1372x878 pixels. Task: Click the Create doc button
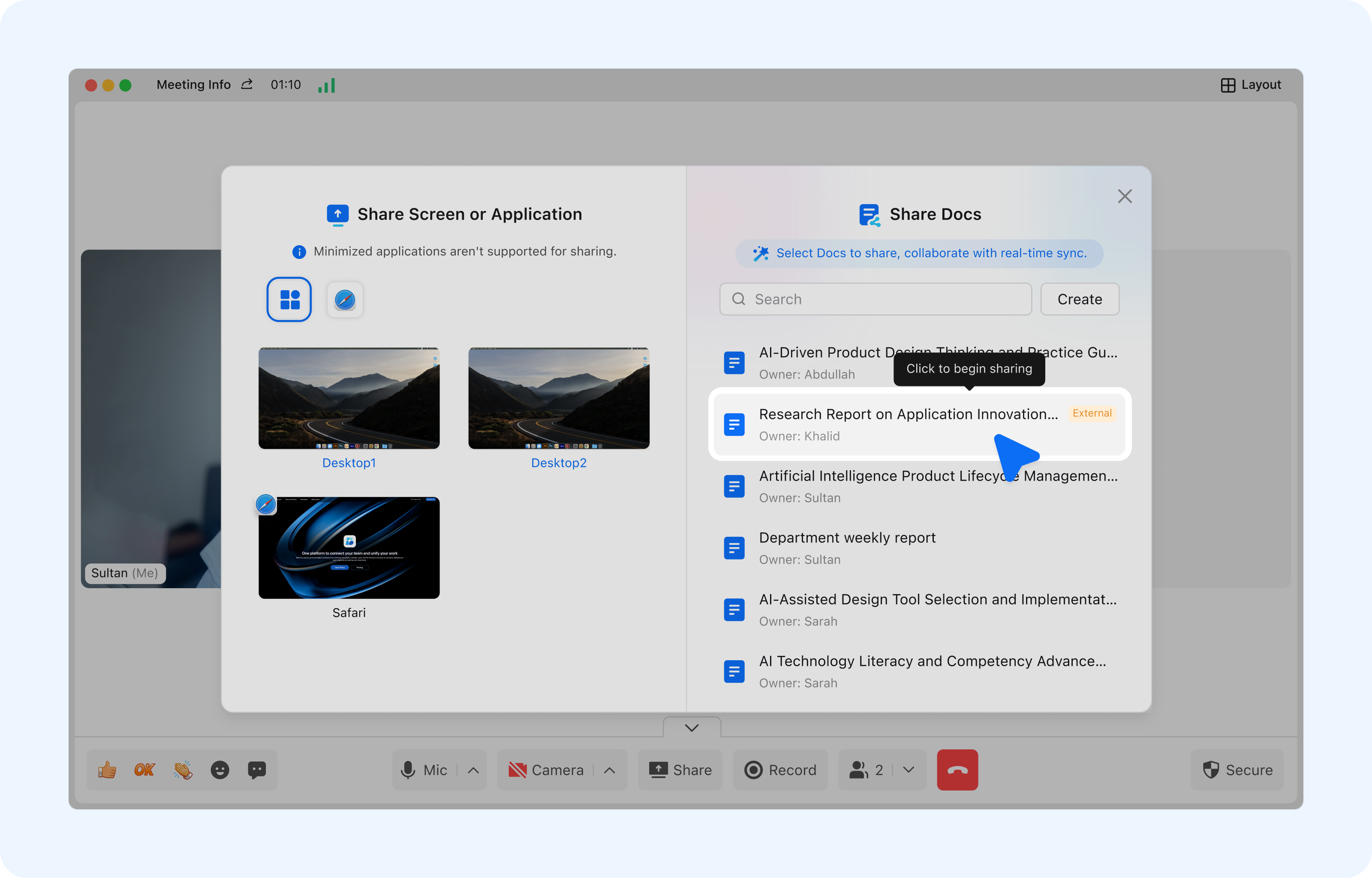coord(1080,299)
